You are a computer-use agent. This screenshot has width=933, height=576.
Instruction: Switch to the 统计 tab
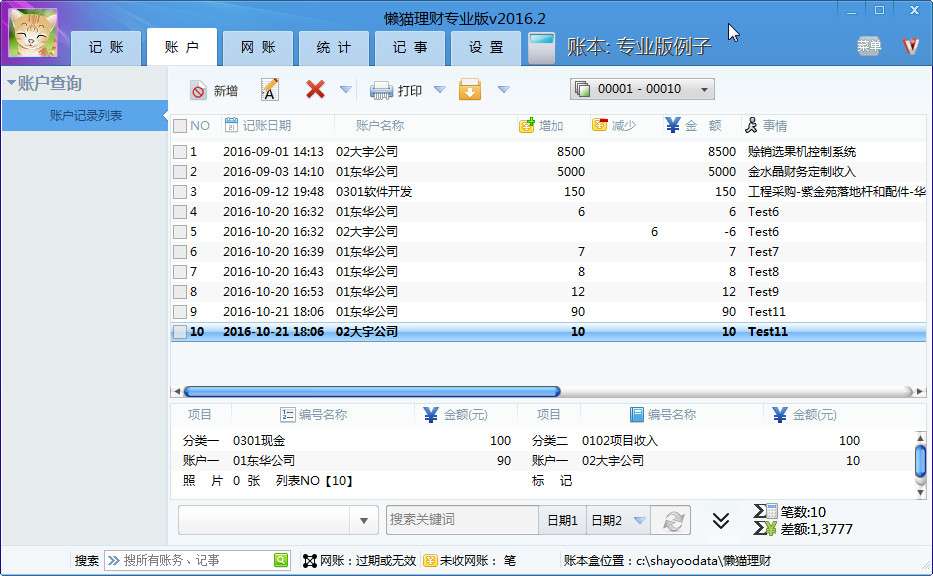[x=334, y=48]
